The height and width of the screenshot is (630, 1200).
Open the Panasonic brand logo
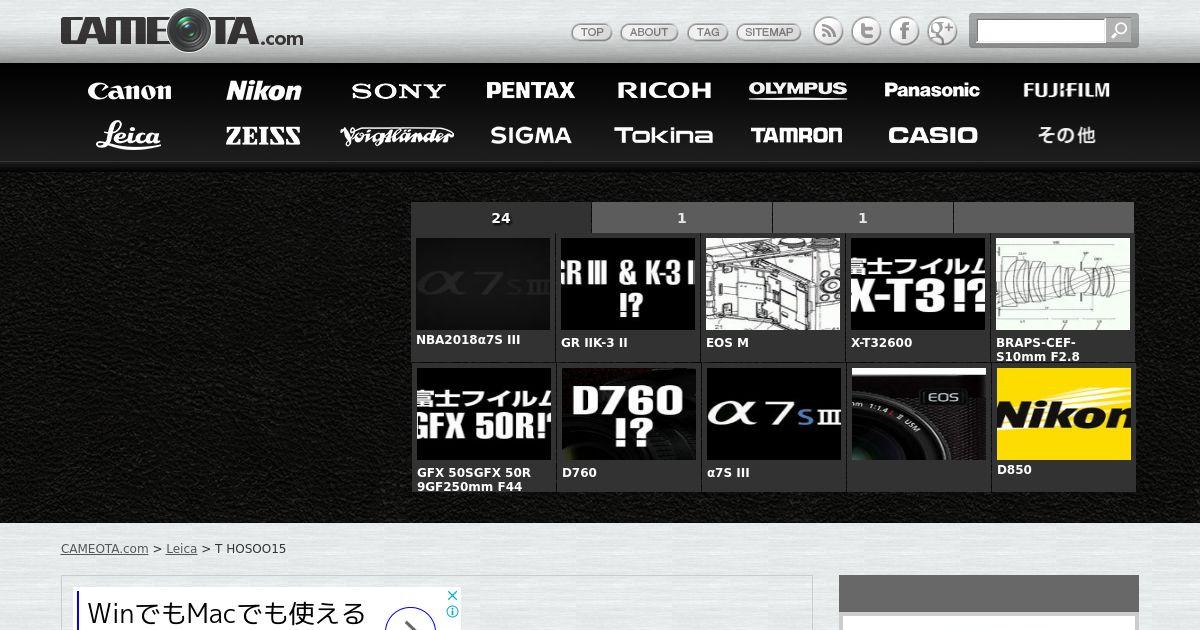(x=932, y=90)
